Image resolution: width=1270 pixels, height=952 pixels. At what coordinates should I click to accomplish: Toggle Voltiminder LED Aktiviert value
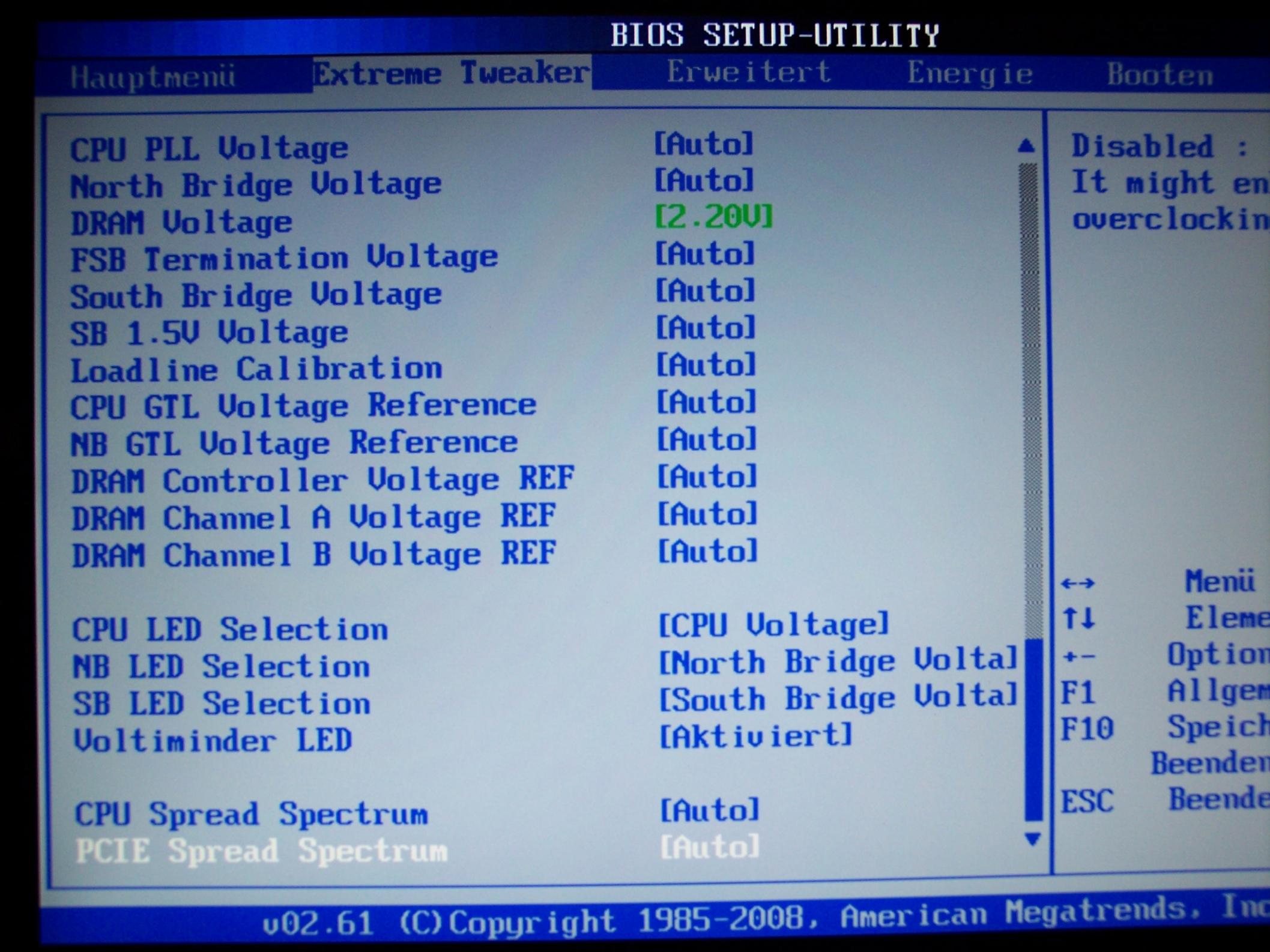tap(755, 736)
